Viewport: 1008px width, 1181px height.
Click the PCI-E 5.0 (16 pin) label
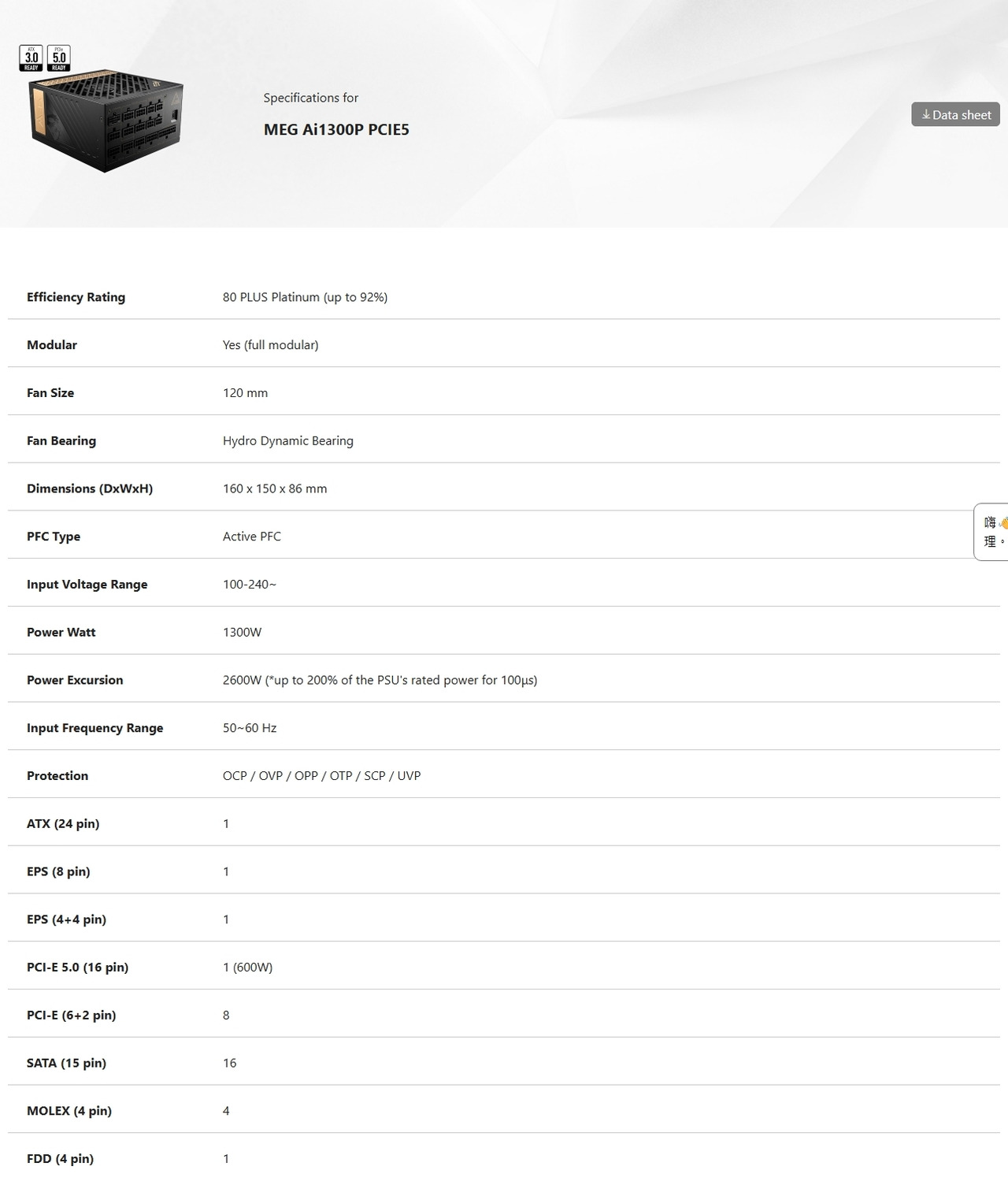(77, 967)
